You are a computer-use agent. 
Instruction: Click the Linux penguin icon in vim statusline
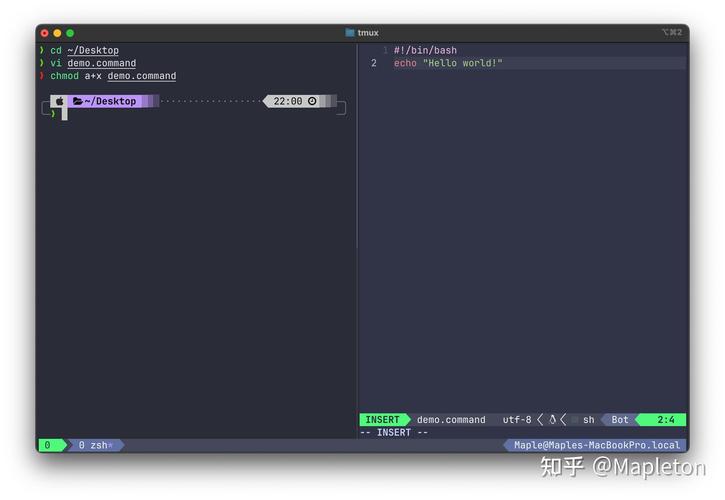(x=552, y=420)
